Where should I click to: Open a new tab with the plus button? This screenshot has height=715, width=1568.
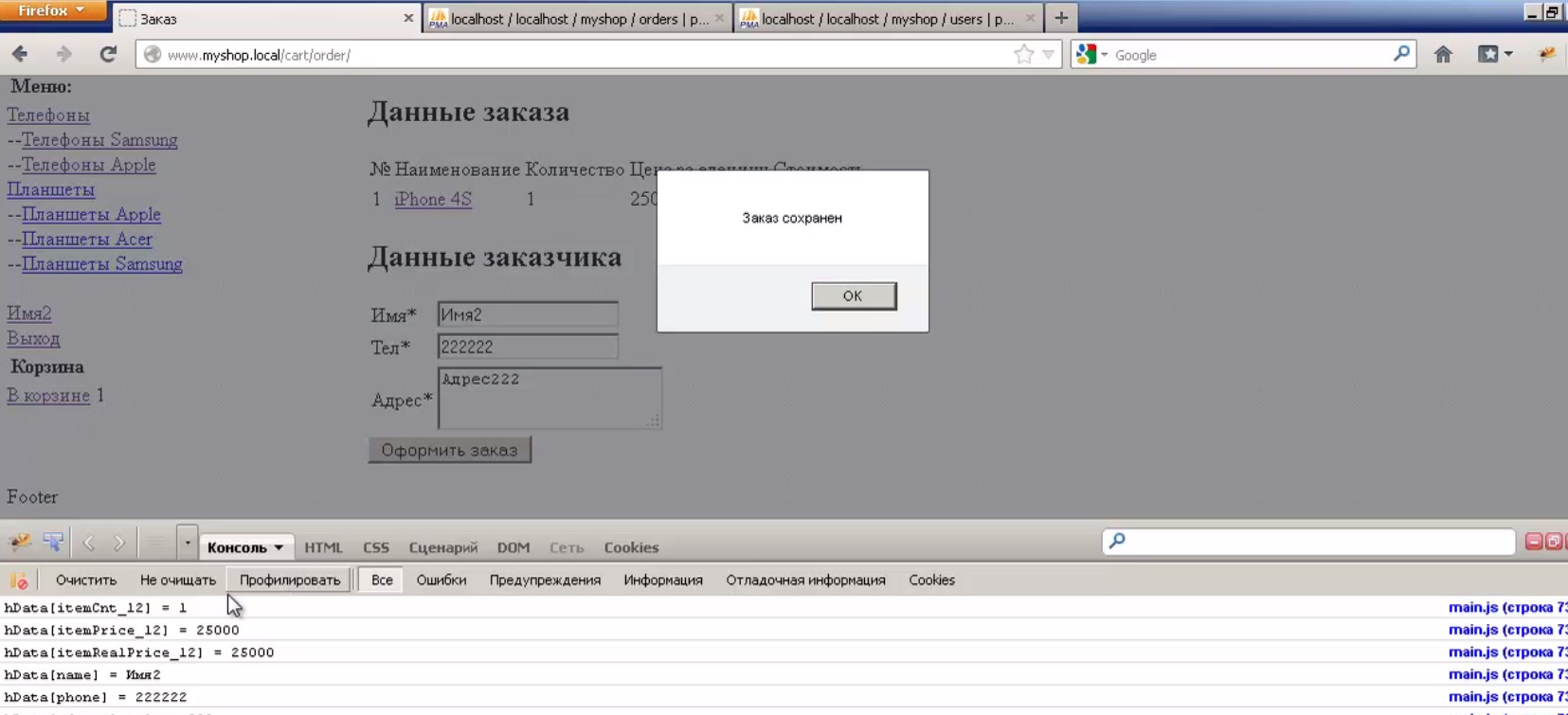[1061, 18]
